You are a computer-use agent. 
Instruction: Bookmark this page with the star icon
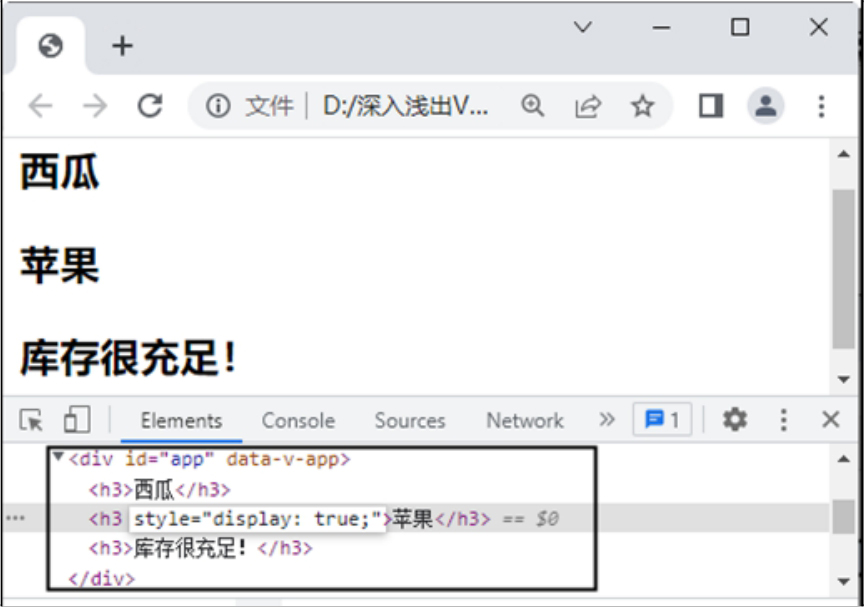click(x=642, y=105)
